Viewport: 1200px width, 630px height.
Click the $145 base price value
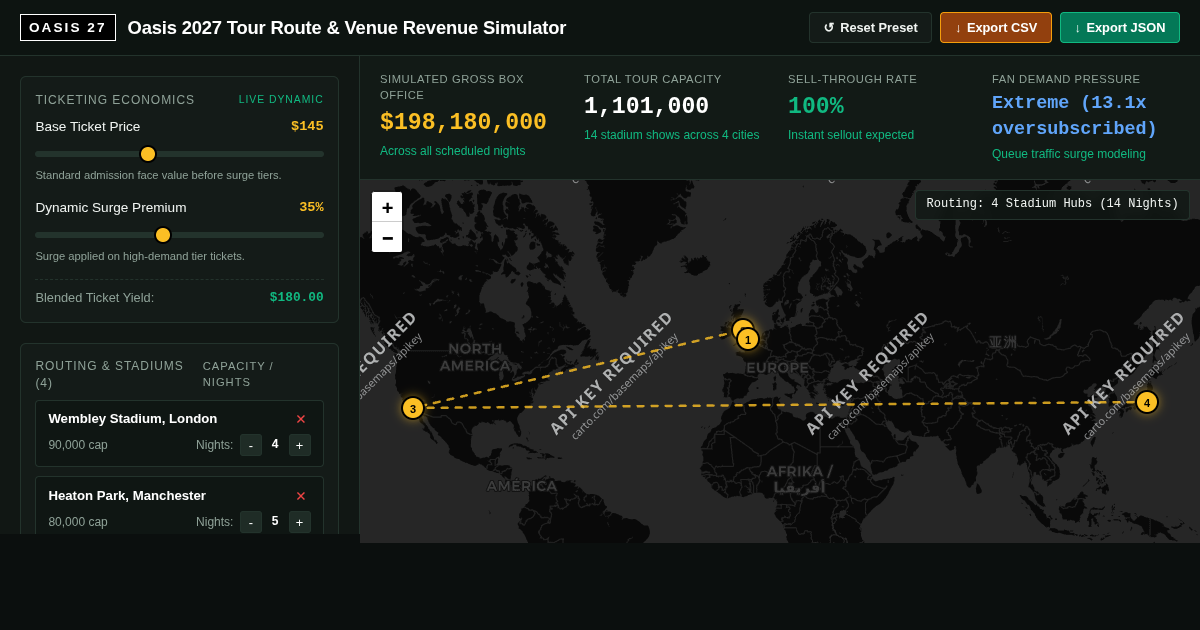click(x=307, y=127)
